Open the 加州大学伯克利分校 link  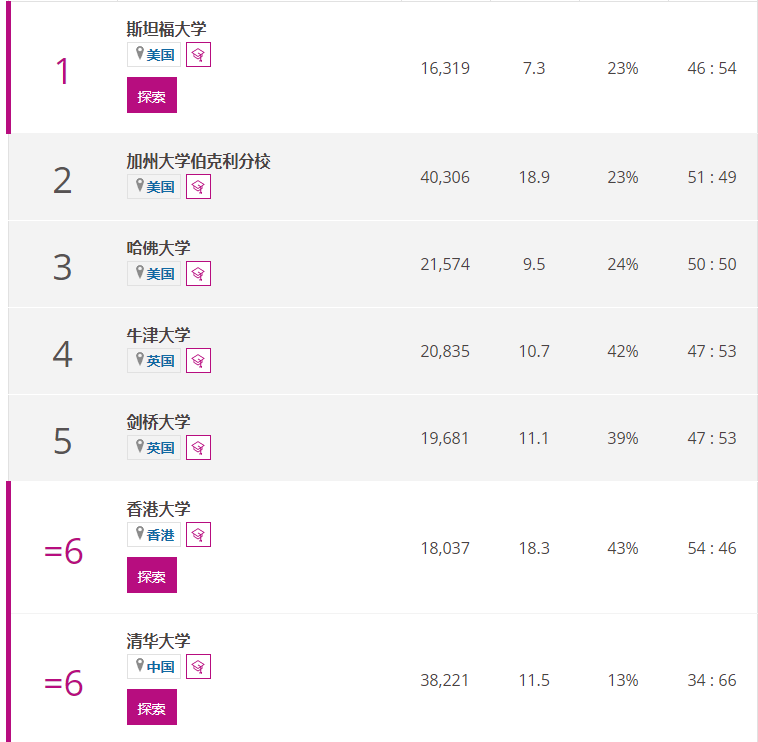tap(199, 161)
